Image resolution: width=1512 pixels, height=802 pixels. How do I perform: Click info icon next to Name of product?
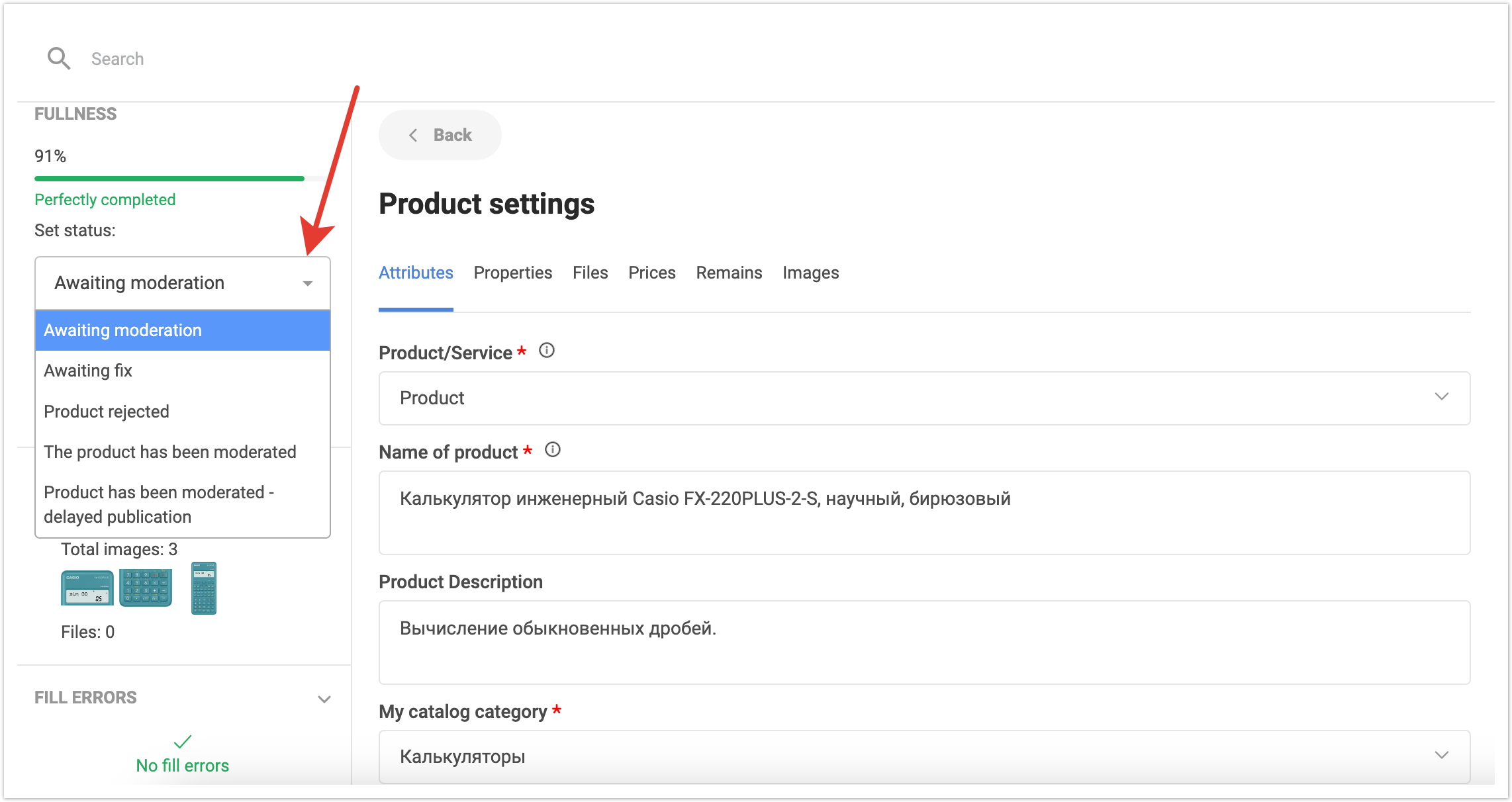coord(553,451)
